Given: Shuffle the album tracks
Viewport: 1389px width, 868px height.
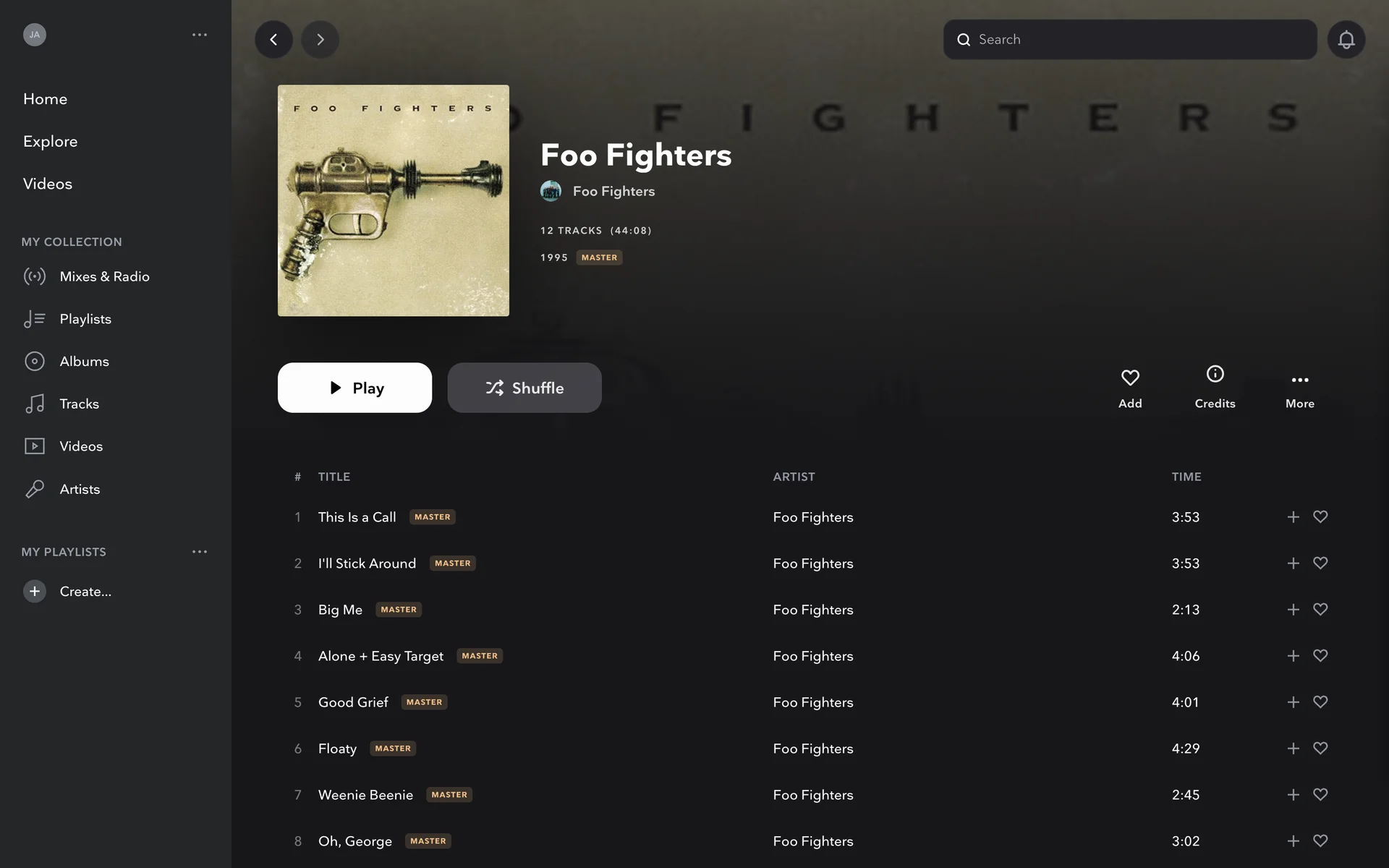Looking at the screenshot, I should (x=524, y=388).
